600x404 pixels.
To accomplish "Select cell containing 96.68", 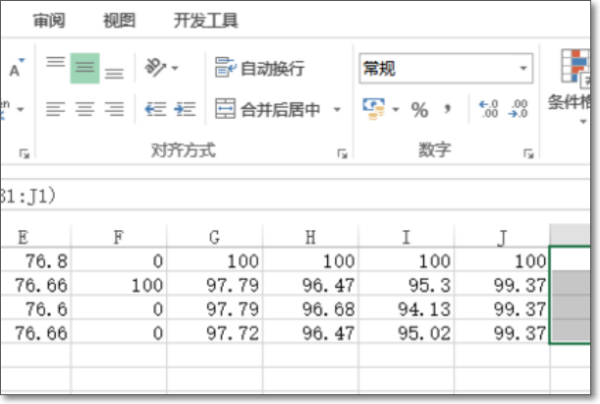I will (310, 308).
